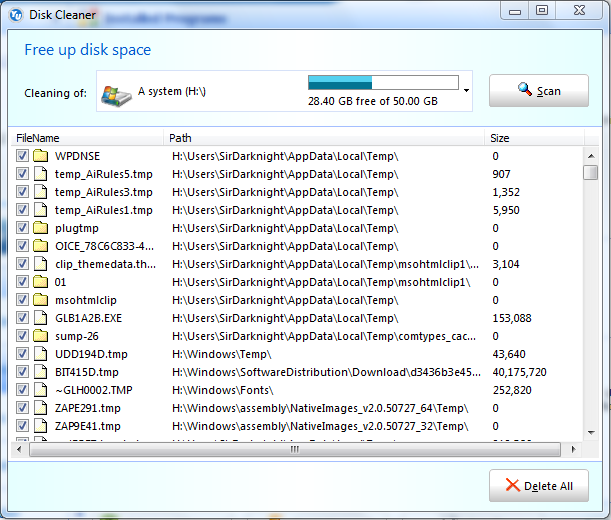This screenshot has width=611, height=520.
Task: Click file icon of temp_AiRules3.tmp
Action: click(x=41, y=192)
